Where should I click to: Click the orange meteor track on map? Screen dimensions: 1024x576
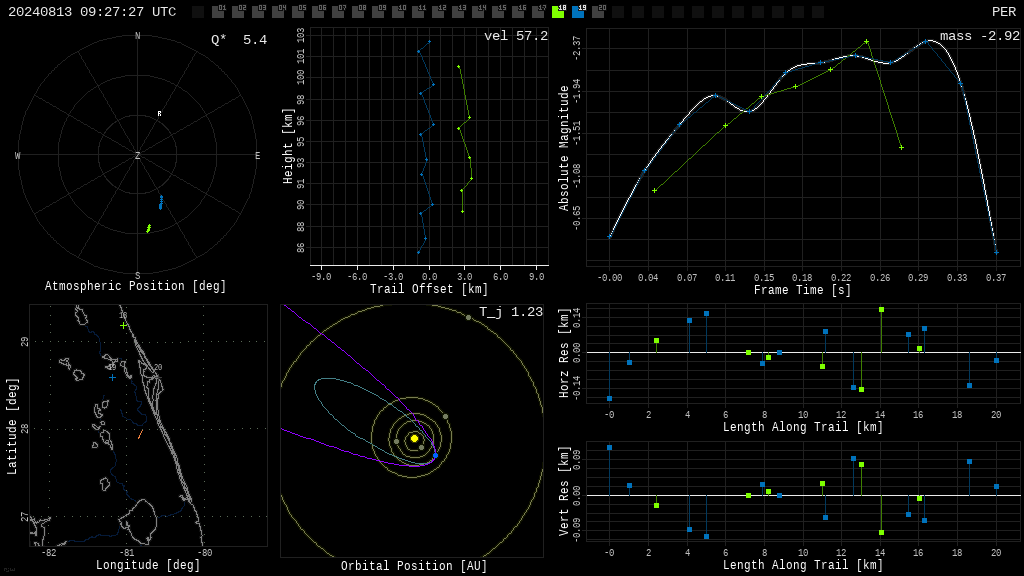[140, 434]
